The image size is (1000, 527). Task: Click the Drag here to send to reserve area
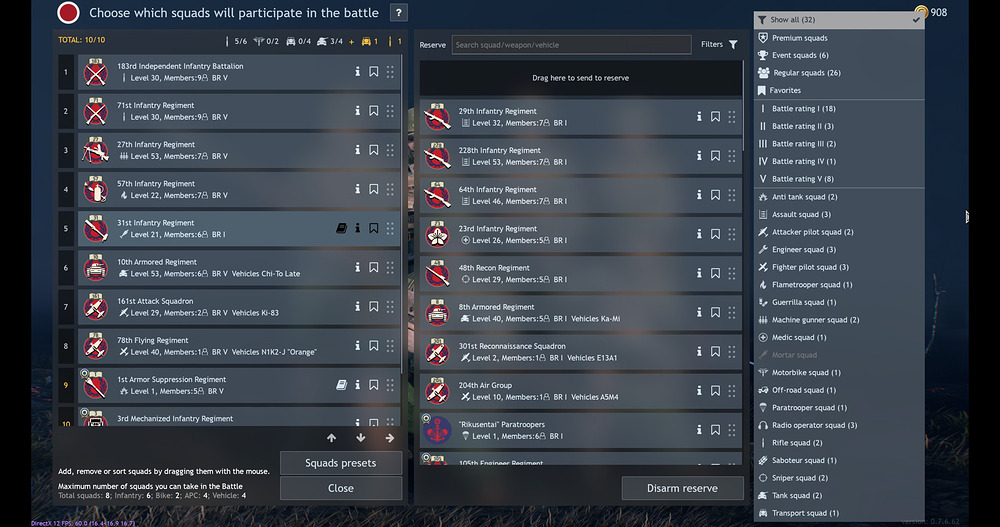coord(580,78)
